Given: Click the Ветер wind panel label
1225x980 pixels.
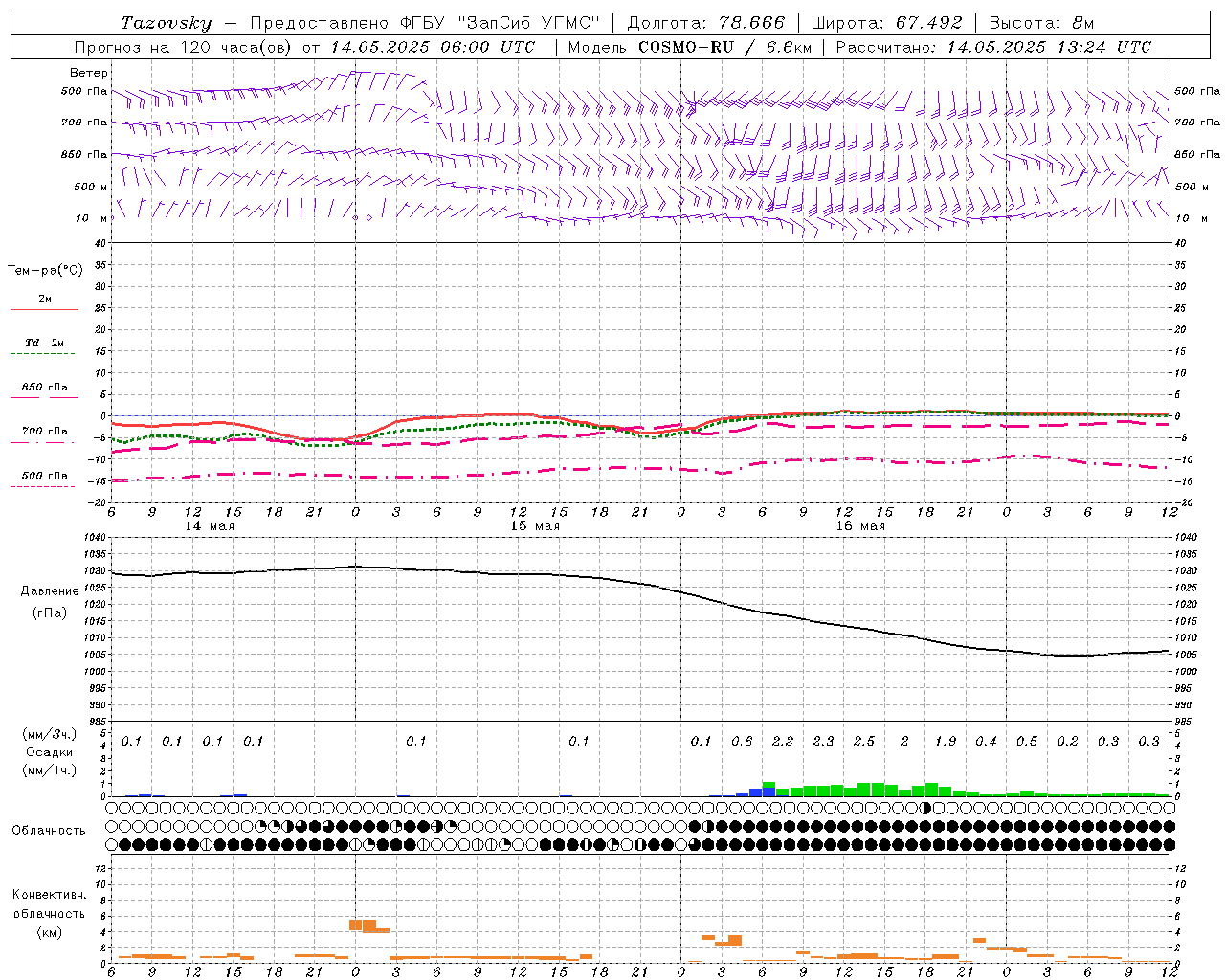Looking at the screenshot, I should coord(89,73).
